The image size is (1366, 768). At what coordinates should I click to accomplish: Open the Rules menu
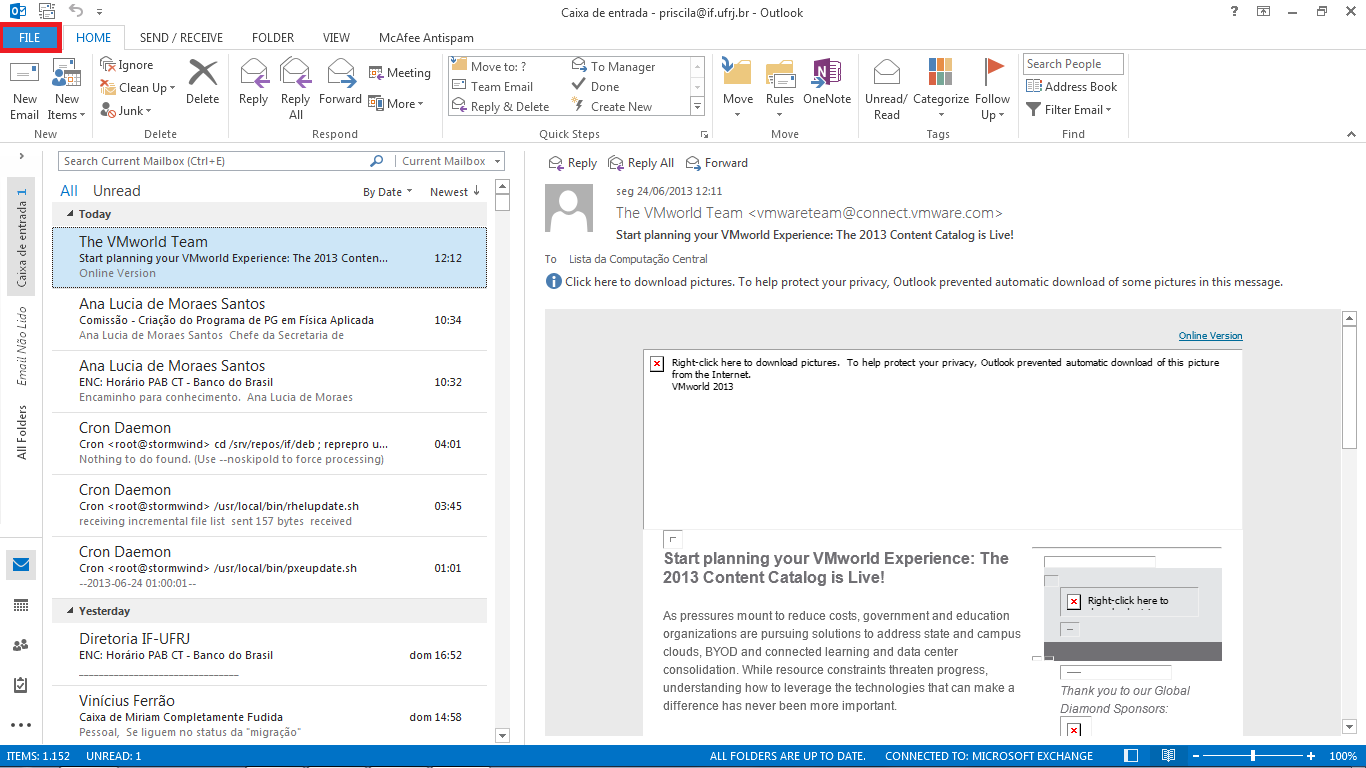pos(780,89)
